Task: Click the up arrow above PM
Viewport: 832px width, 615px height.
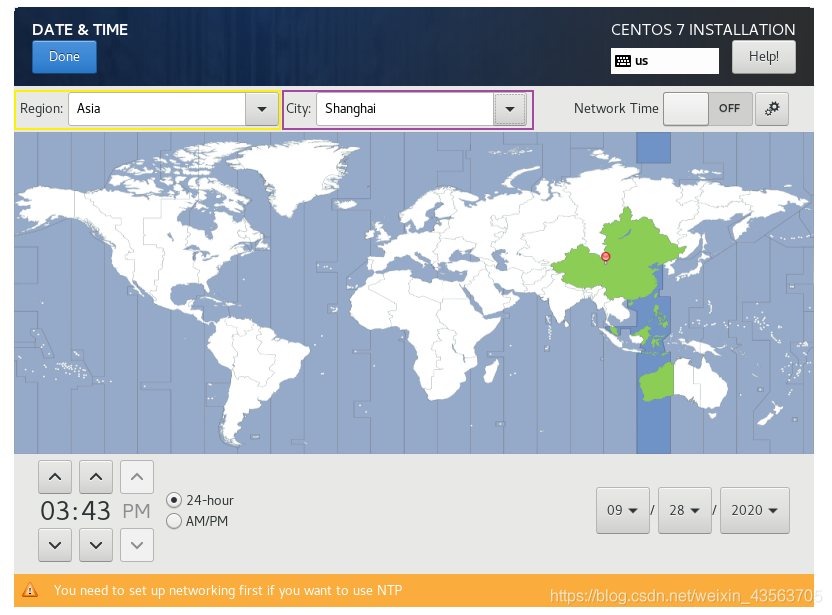Action: point(137,477)
